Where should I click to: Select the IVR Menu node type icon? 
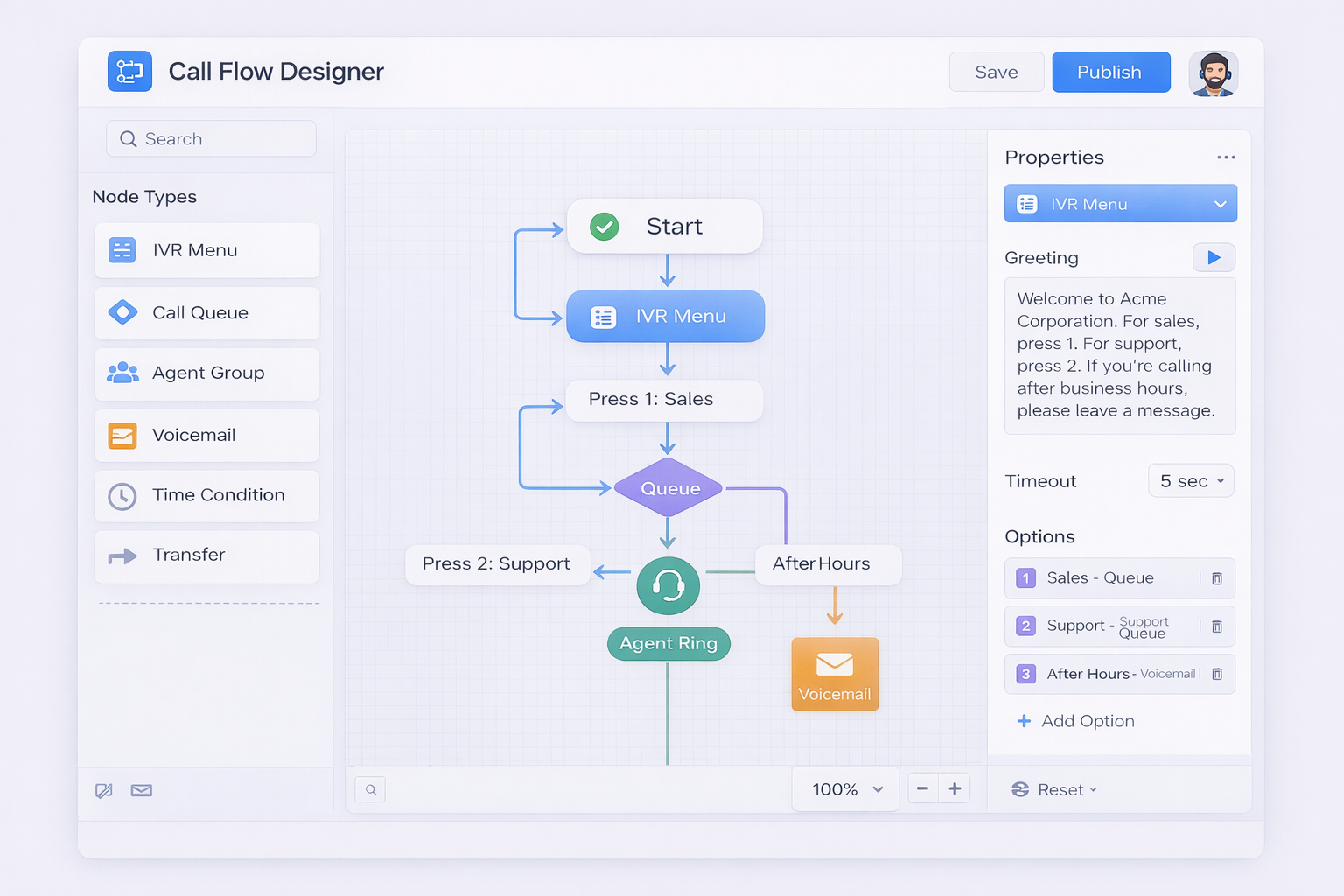click(x=122, y=250)
